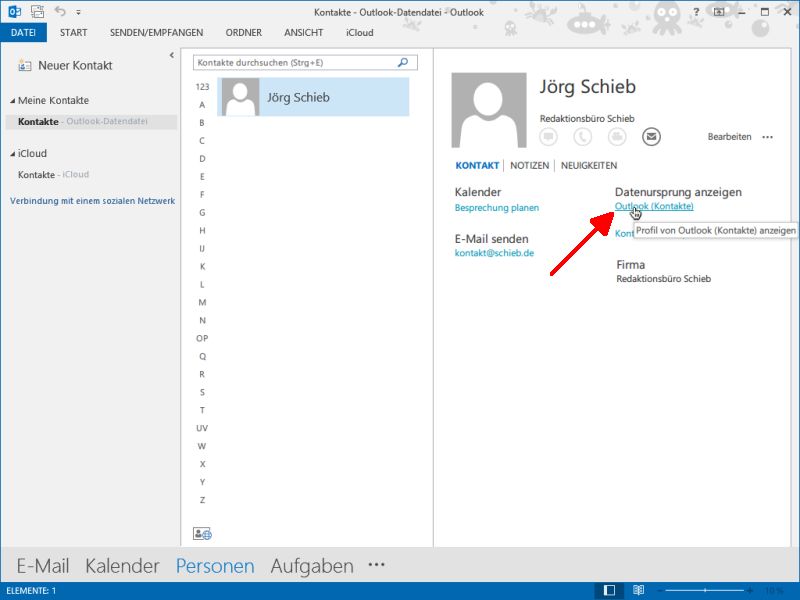Click the zoom slider in status bar
This screenshot has width=800, height=600.
coord(705,590)
